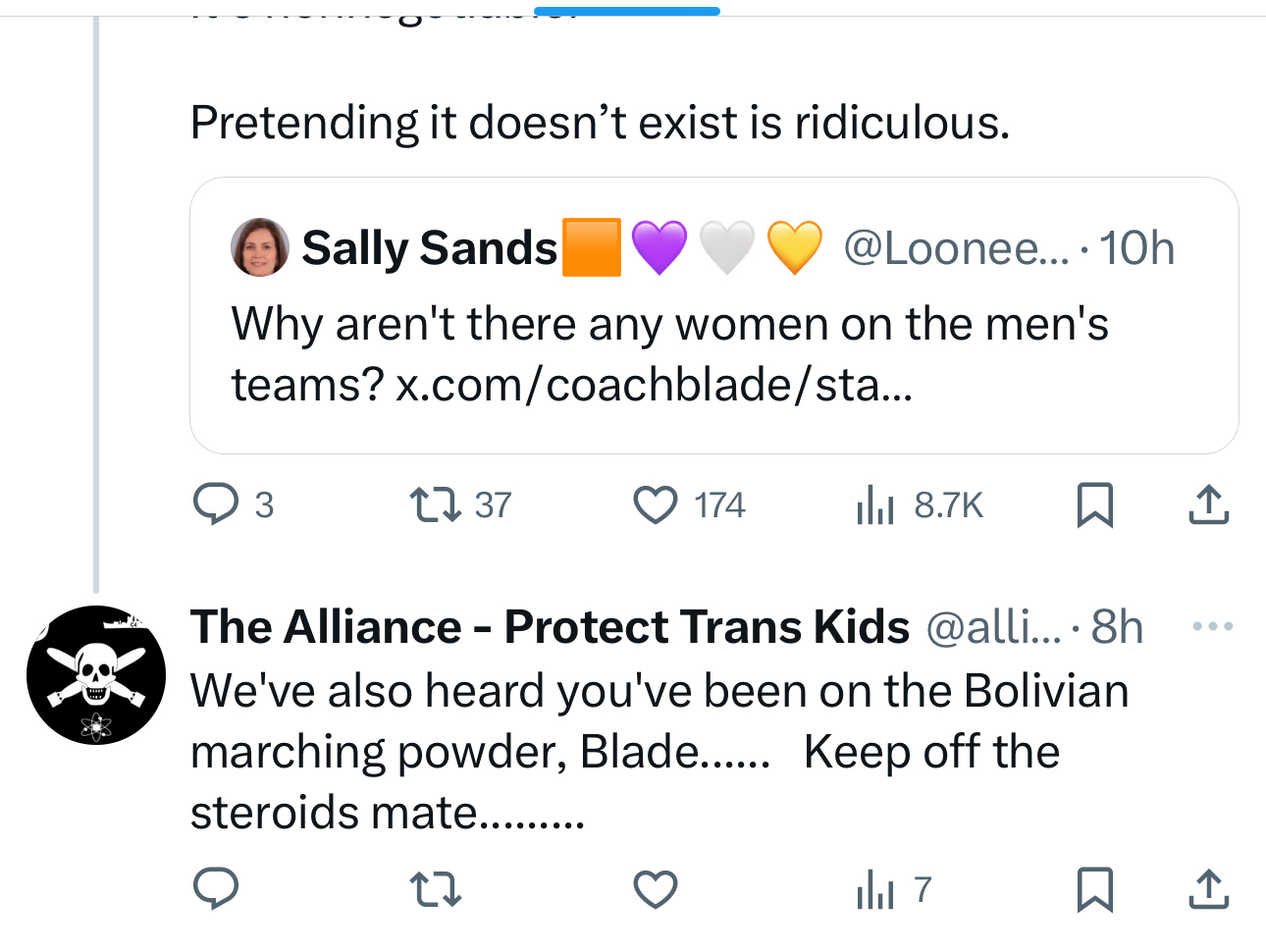View analytics showing 8.7K views
1266x952 pixels.
tap(875, 505)
